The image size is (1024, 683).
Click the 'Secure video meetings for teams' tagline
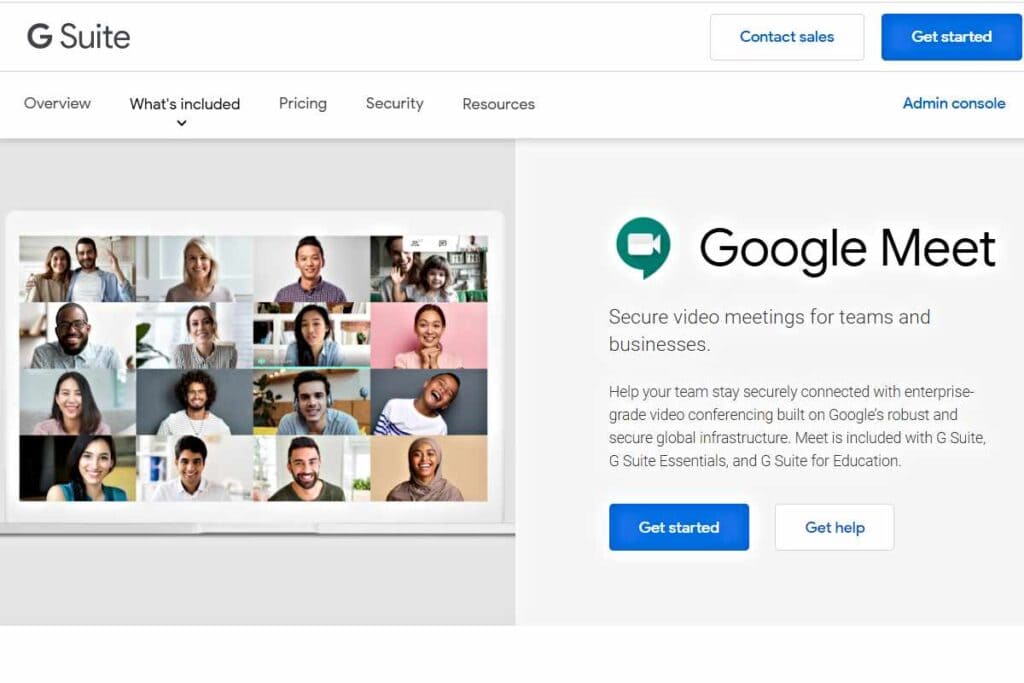point(769,330)
